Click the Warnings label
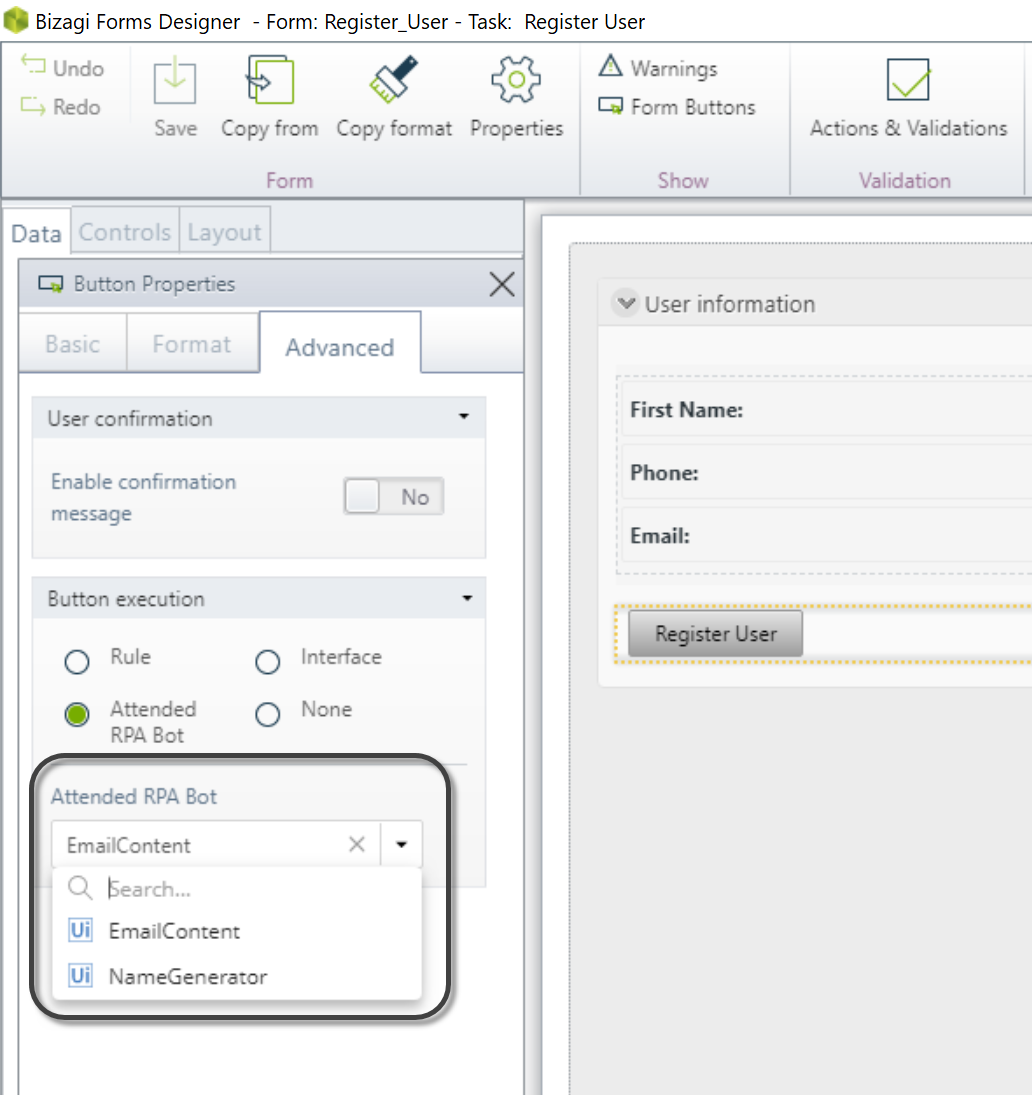This screenshot has width=1032, height=1095. 674,68
